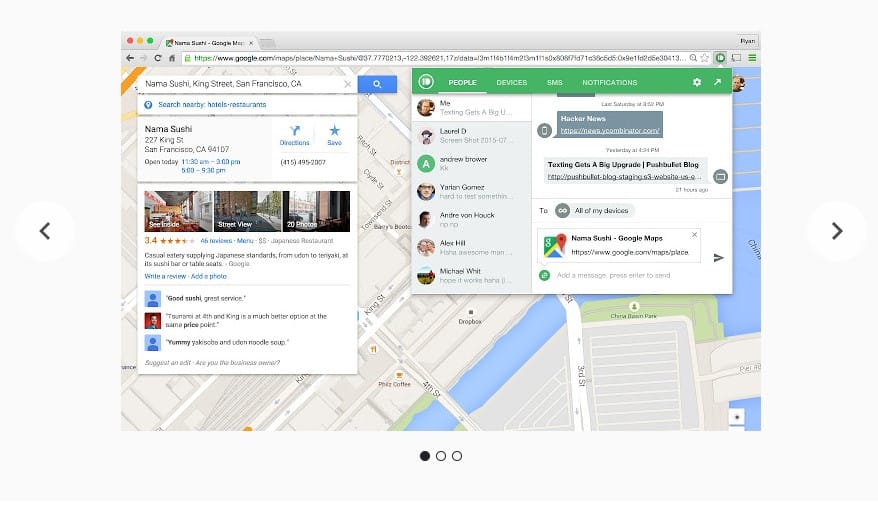Select the third carousel dot
Image resolution: width=878 pixels, height=516 pixels.
coord(457,456)
